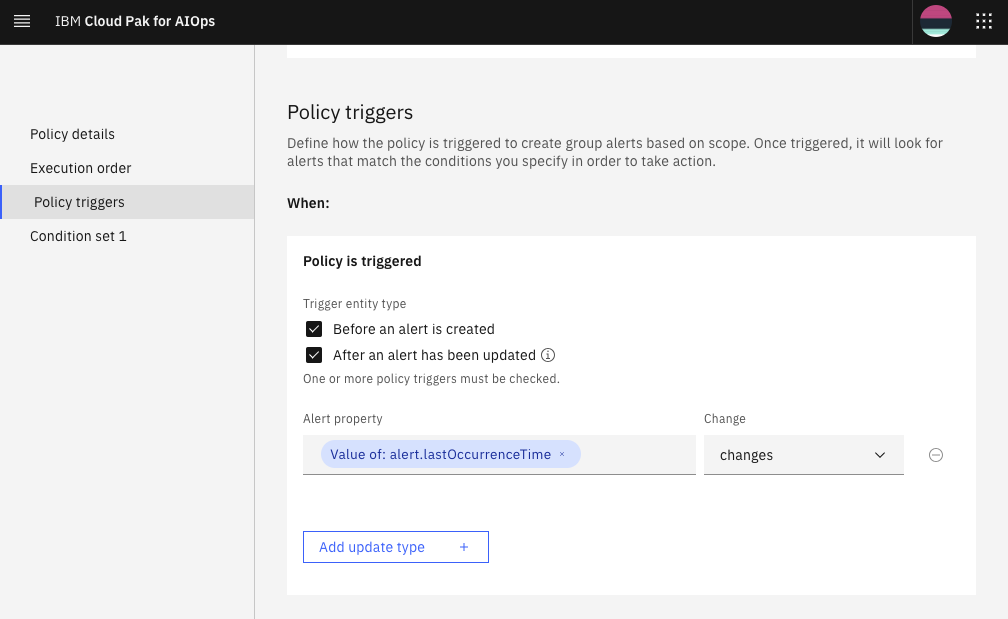Click the When: label
This screenshot has width=1008, height=619.
tap(308, 203)
